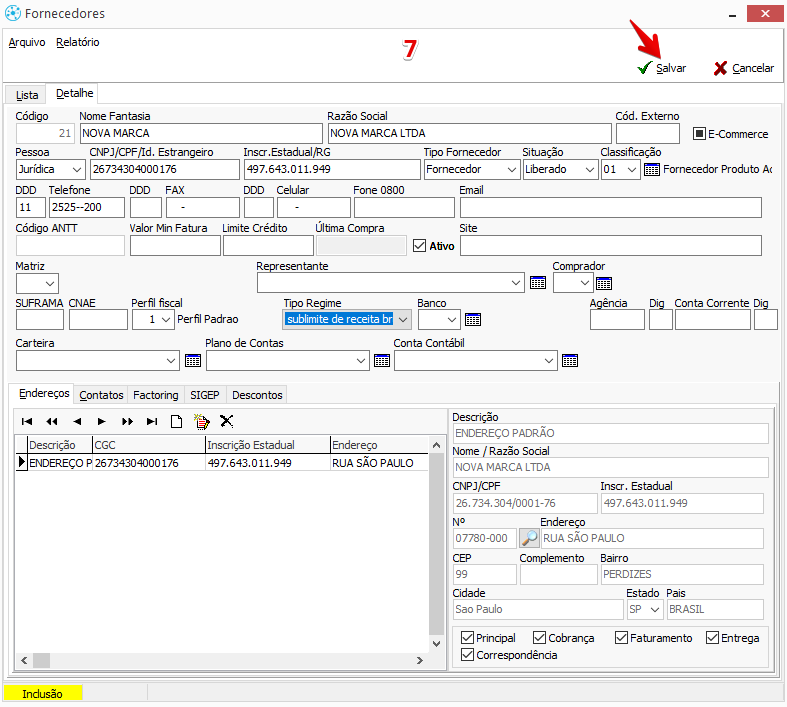Expand the Situação dropdown
This screenshot has width=787, height=707.
[x=590, y=170]
